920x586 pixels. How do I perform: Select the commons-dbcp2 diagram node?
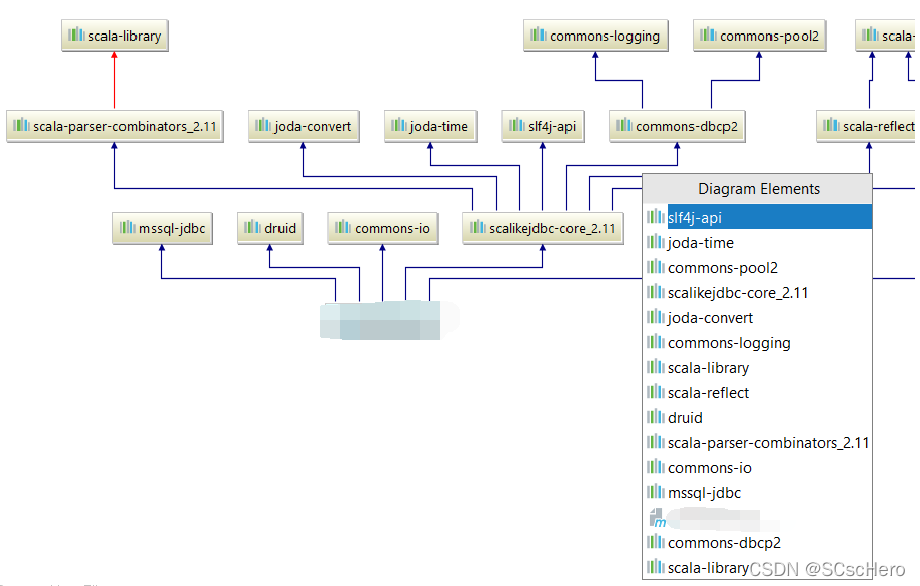(678, 127)
